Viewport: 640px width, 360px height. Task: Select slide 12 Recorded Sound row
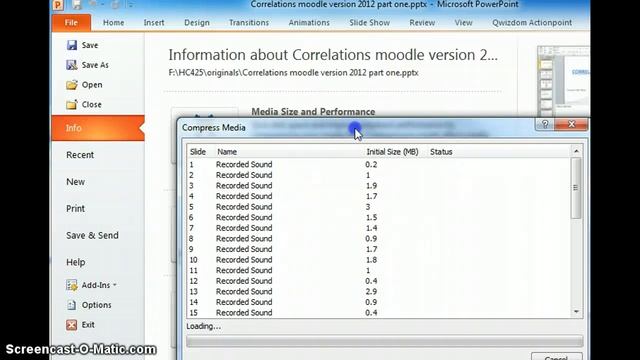tap(379, 281)
